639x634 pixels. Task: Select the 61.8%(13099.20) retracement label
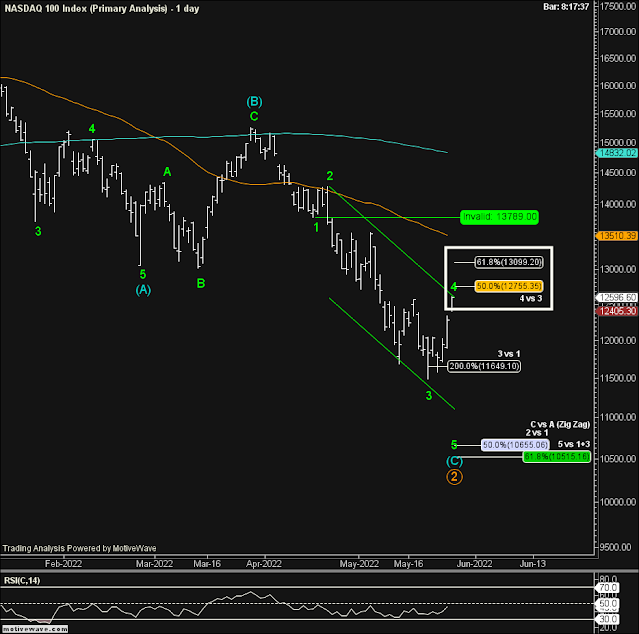509,262
